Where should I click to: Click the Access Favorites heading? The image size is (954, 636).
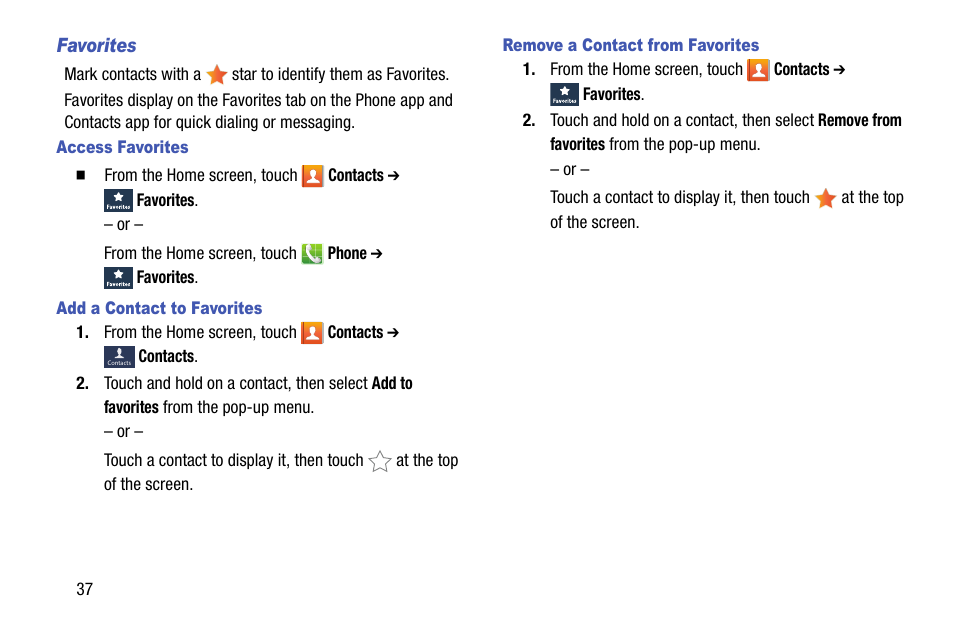coord(122,147)
